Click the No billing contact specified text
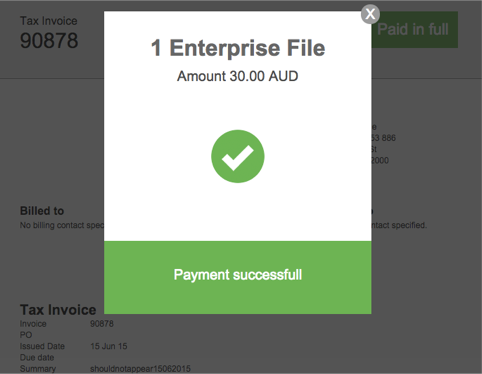Viewport: 482px width, 374px height. (62, 225)
